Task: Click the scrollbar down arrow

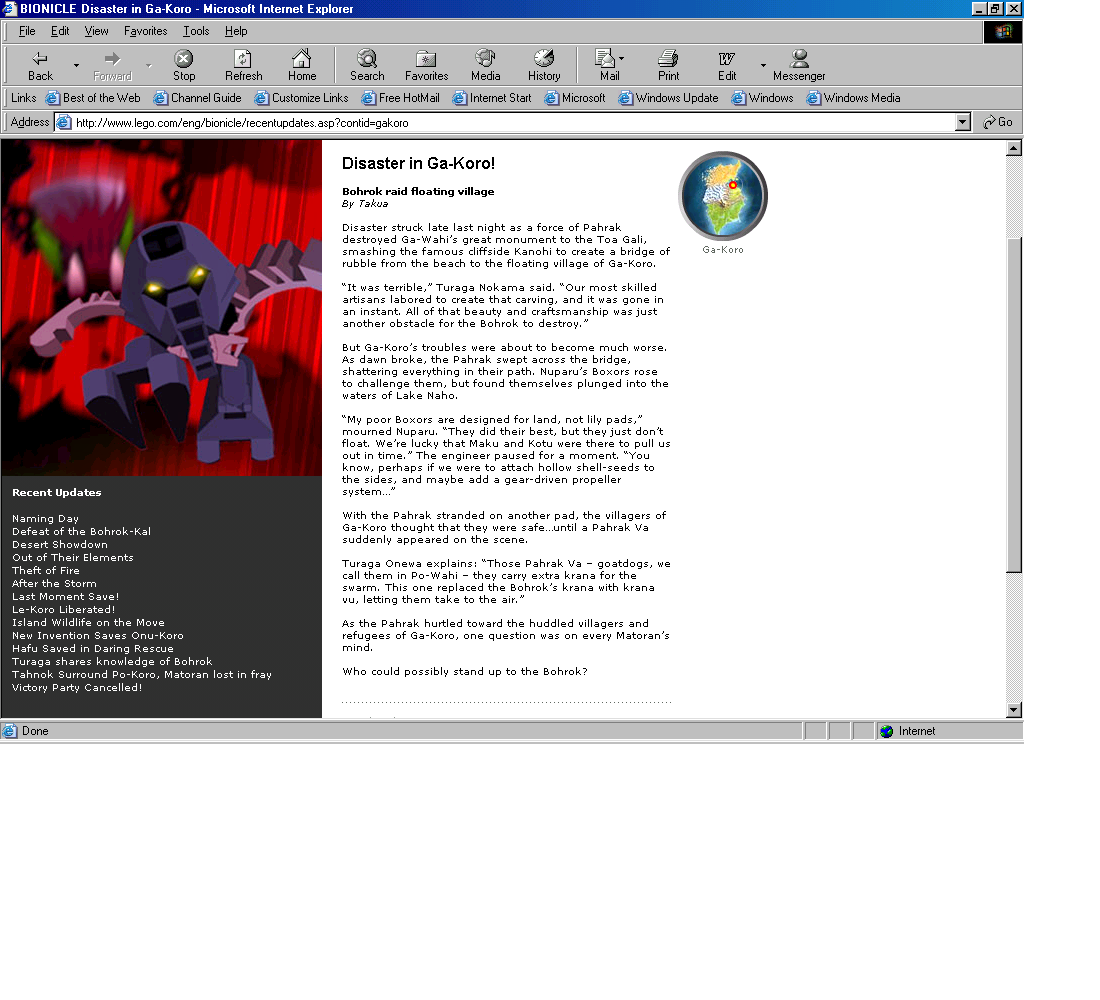Action: click(x=1013, y=710)
